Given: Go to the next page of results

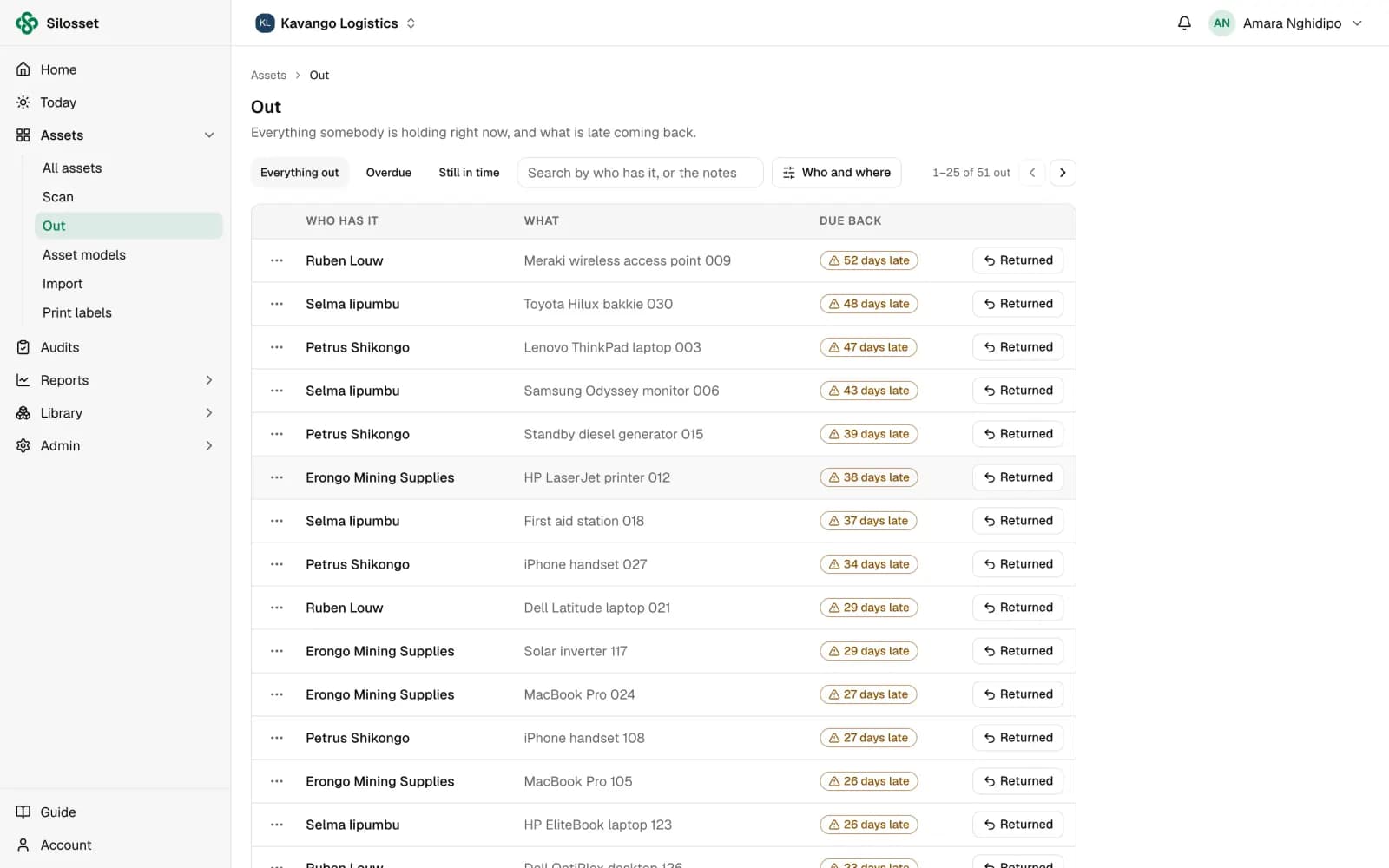Looking at the screenshot, I should [x=1063, y=173].
